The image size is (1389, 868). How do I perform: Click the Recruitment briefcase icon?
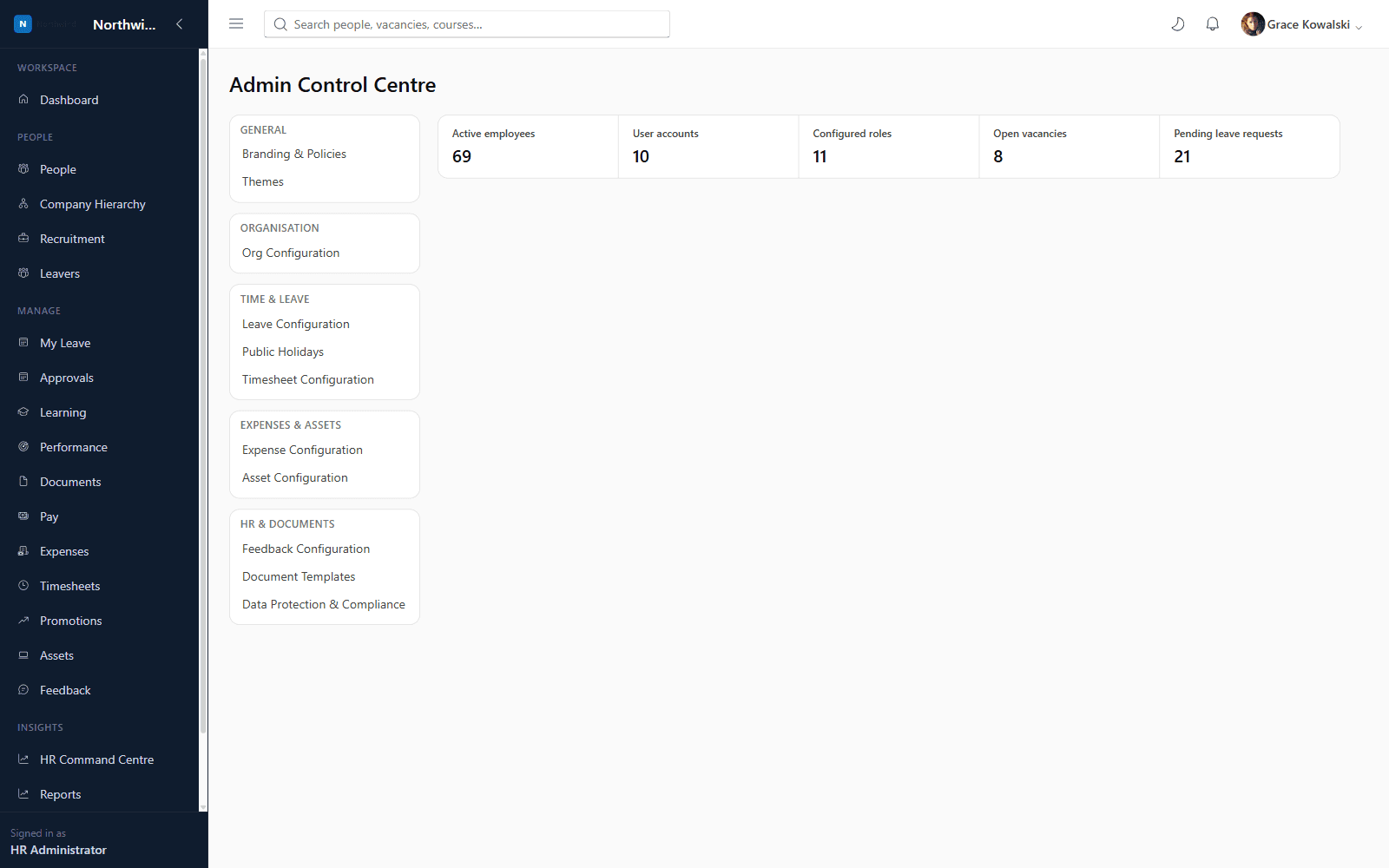pyautogui.click(x=23, y=239)
